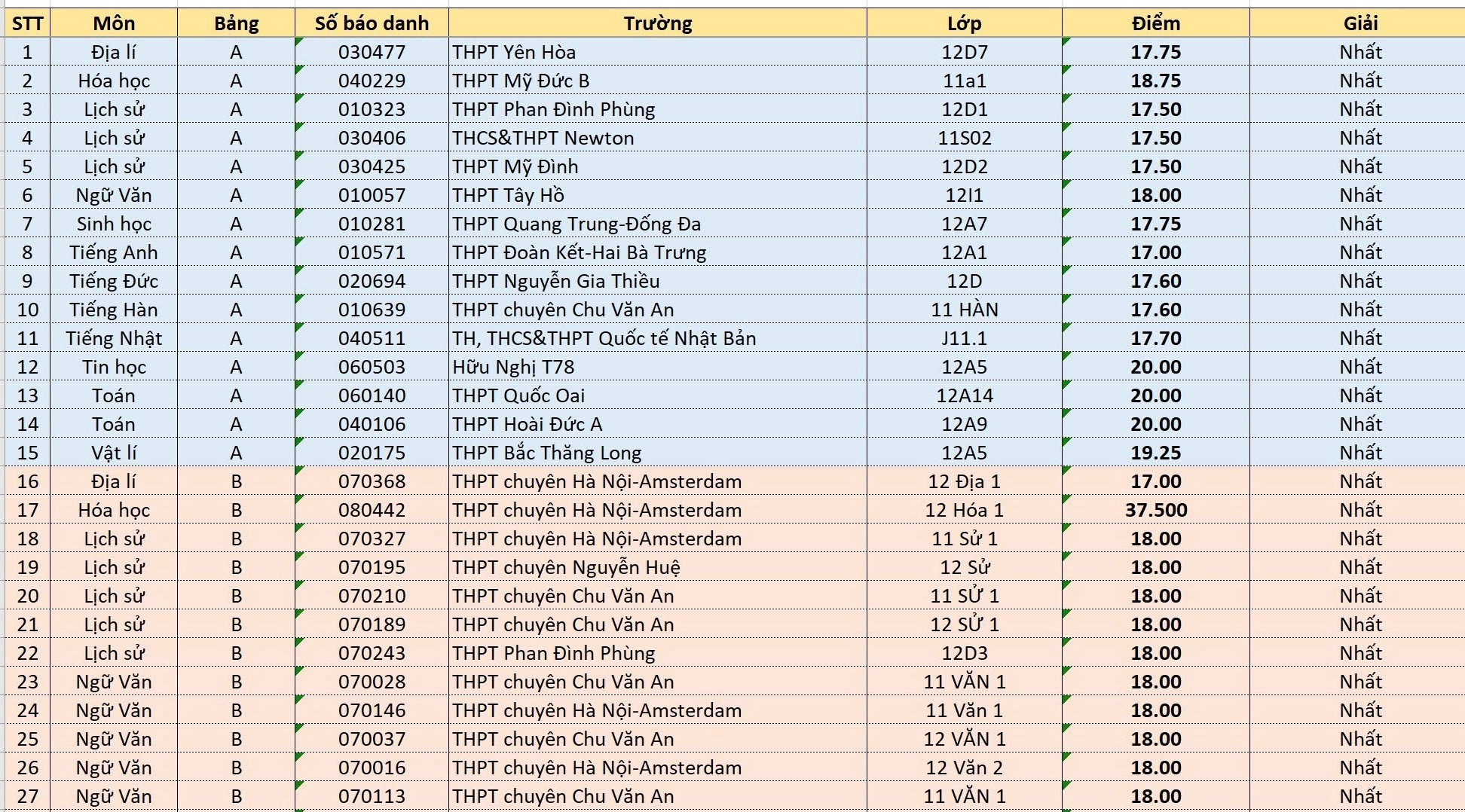
Task: Select the THPT Bắc Thăng Long cell
Action: (657, 453)
